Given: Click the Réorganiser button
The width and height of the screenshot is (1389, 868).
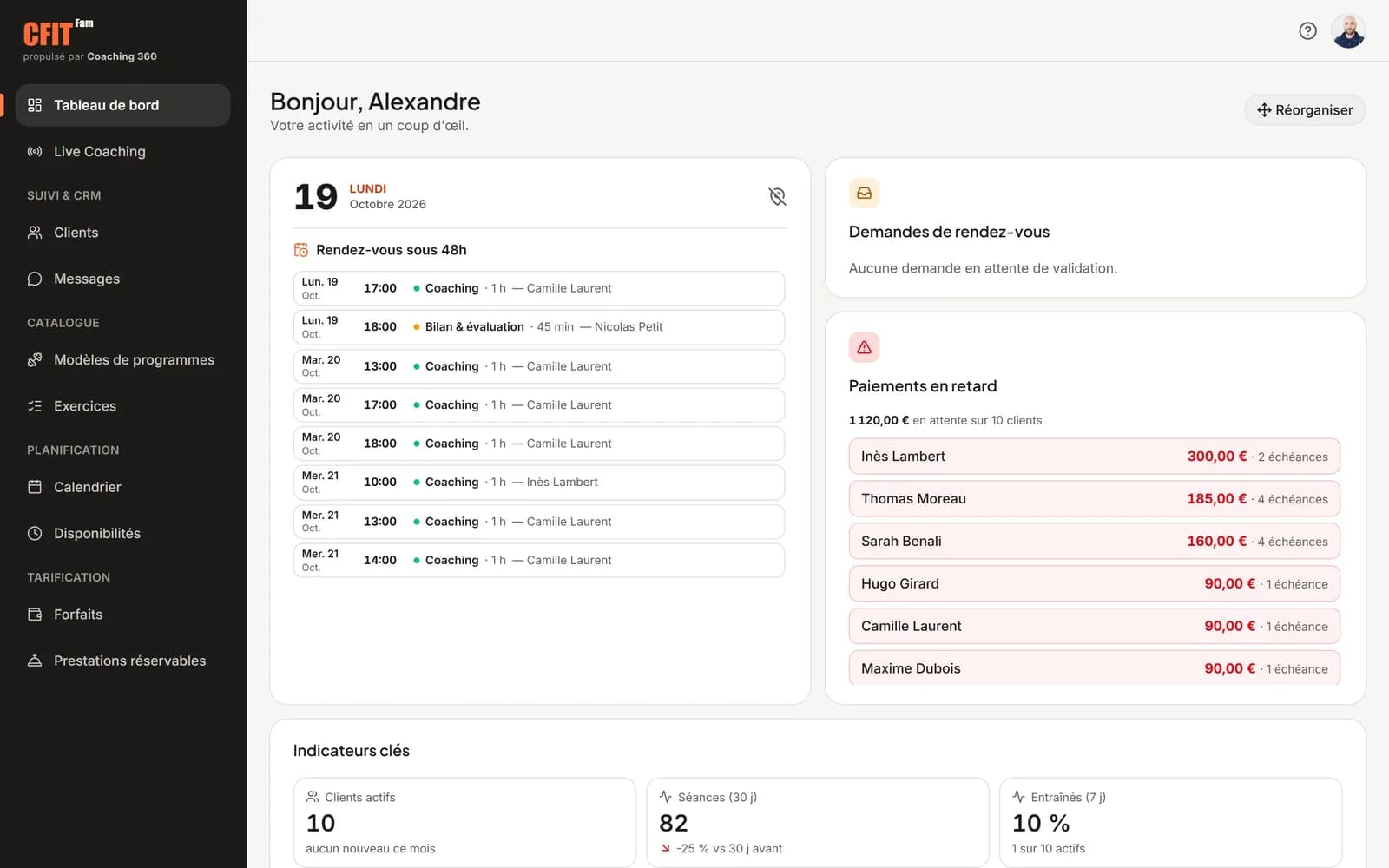Looking at the screenshot, I should click(x=1305, y=110).
